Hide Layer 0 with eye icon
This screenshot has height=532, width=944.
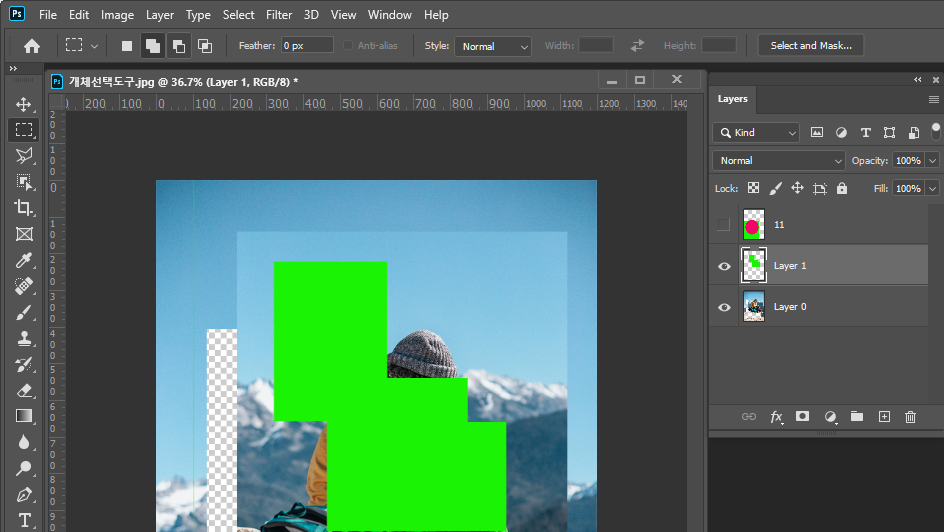(x=724, y=307)
